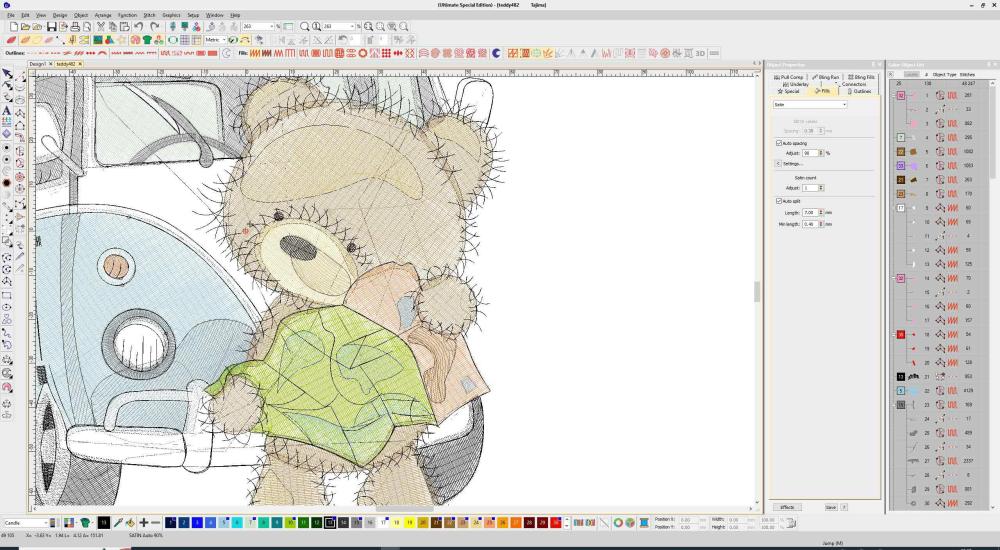Select black color swatch 13
1000x550 pixels.
pos(330,523)
